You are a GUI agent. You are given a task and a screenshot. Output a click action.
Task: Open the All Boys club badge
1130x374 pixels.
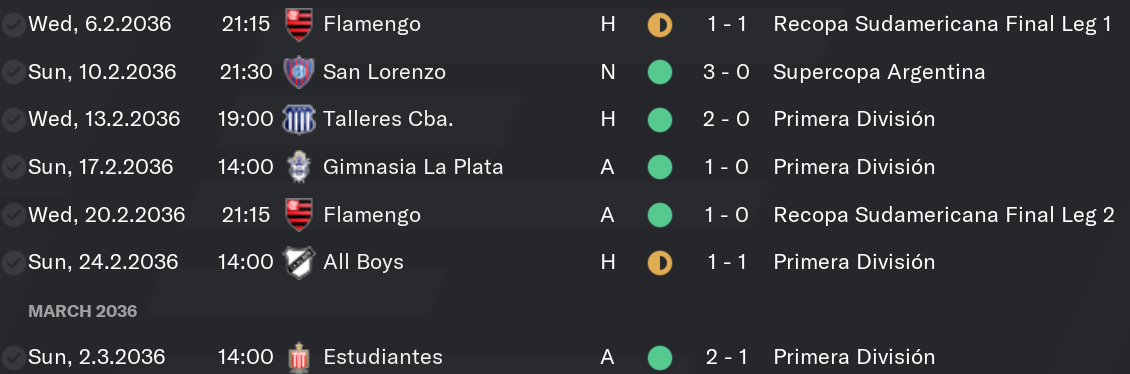[x=298, y=262]
